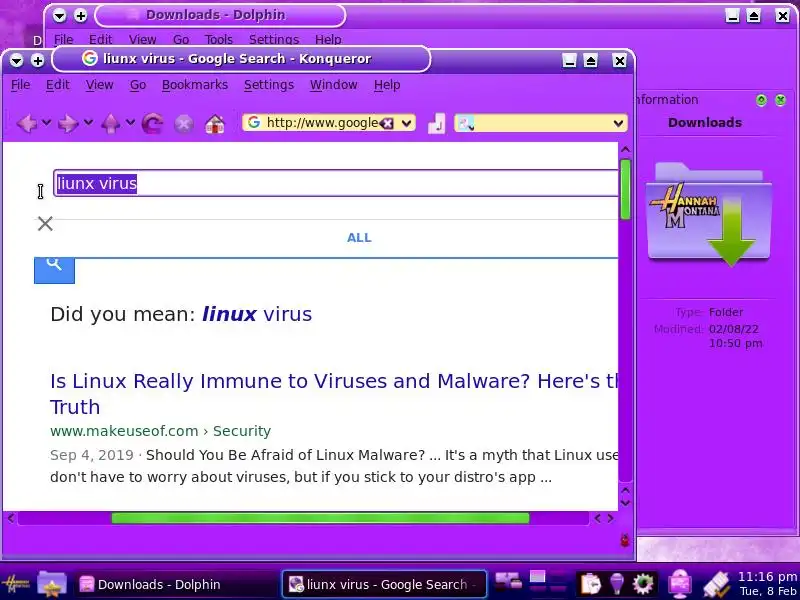The width and height of the screenshot is (800, 600).
Task: Click the plus button on Dolphin title bar
Action: pyautogui.click(x=81, y=16)
